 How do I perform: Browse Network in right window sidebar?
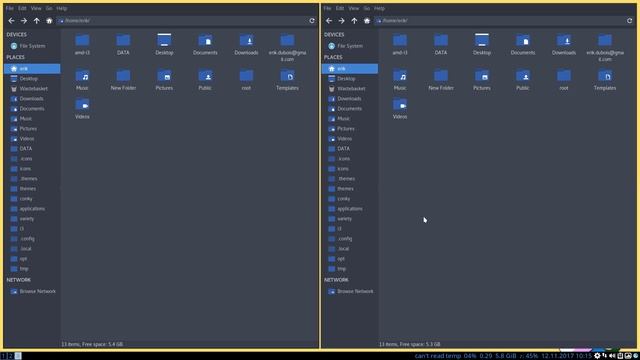pos(349,291)
